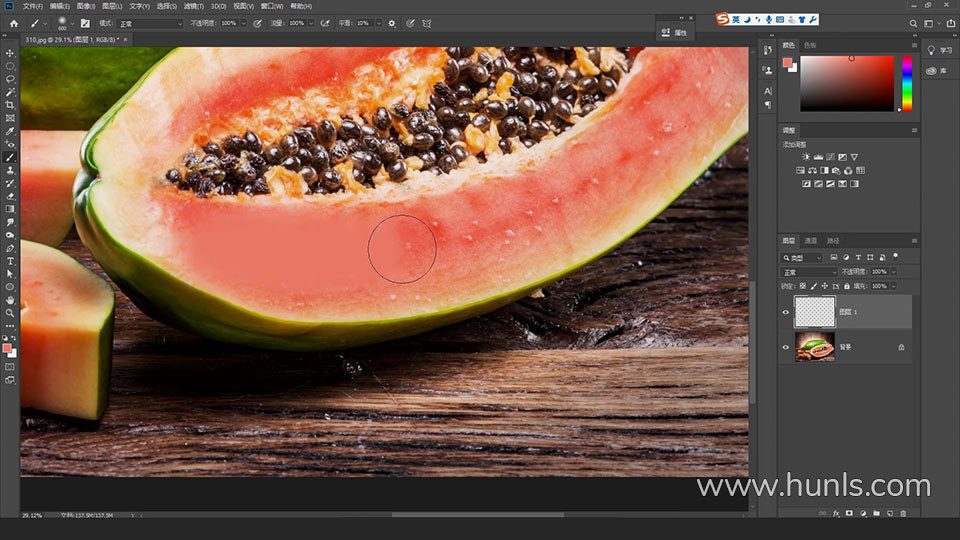Click the symmetry paint butterfly icon

pyautogui.click(x=427, y=23)
